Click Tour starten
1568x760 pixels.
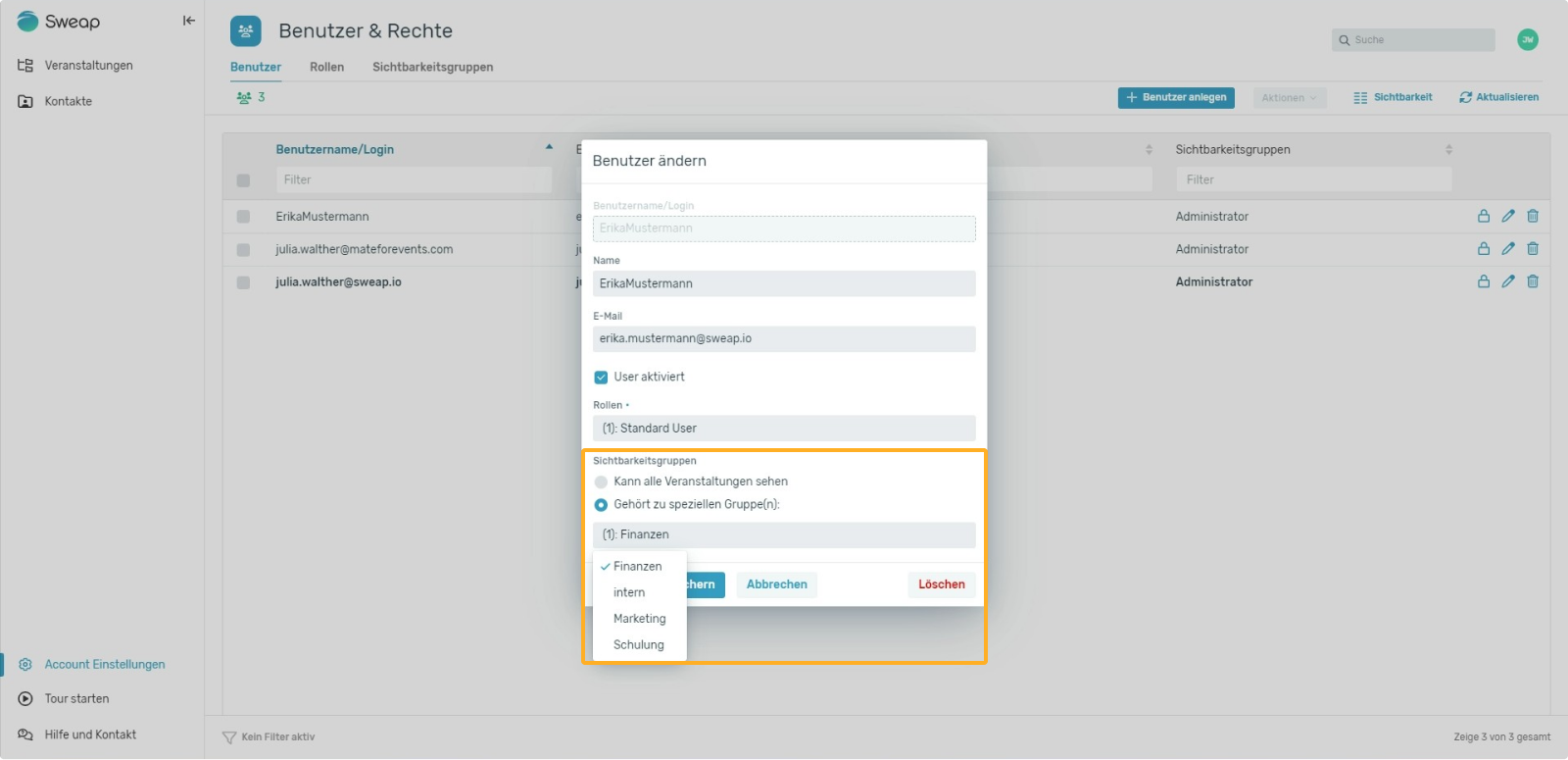point(76,699)
